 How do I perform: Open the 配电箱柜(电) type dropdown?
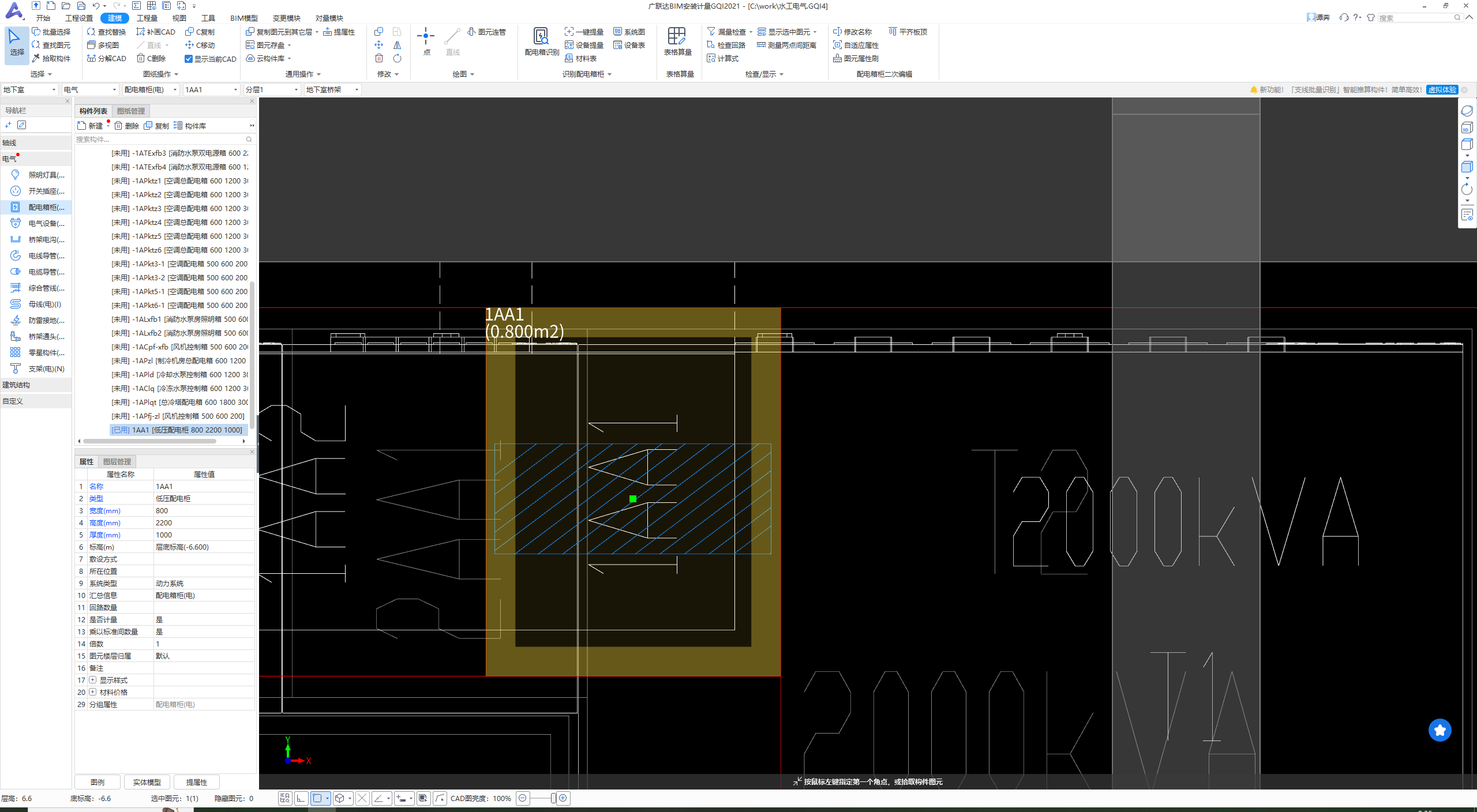(x=151, y=89)
